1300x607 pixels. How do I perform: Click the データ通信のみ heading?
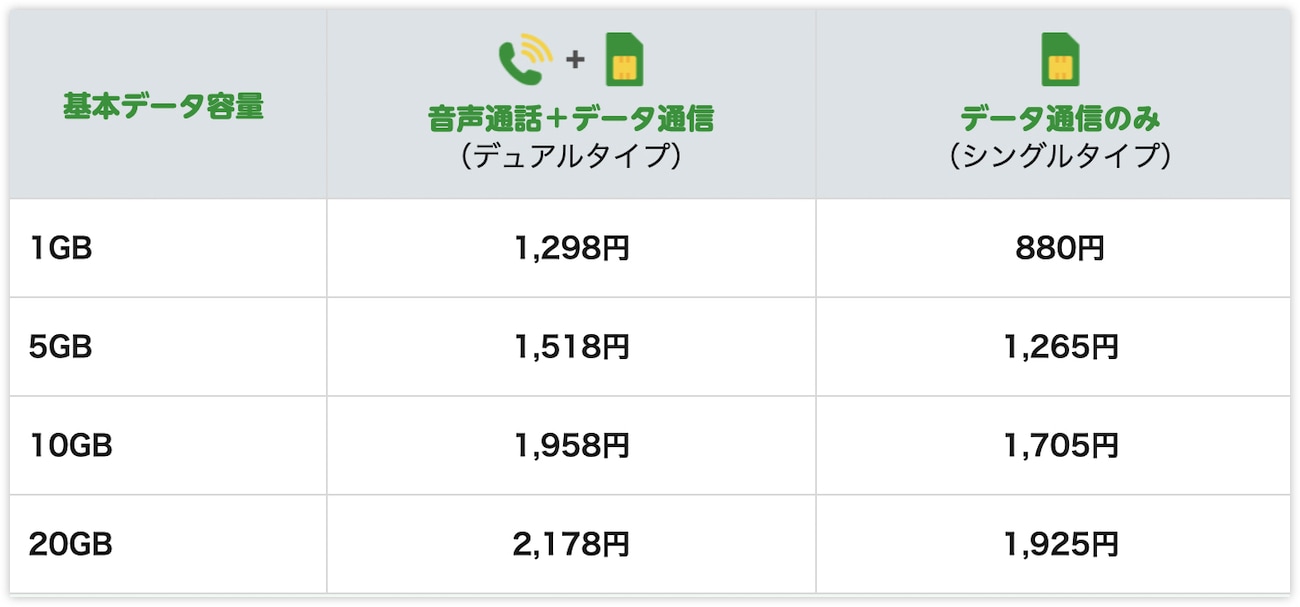[x=1060, y=119]
